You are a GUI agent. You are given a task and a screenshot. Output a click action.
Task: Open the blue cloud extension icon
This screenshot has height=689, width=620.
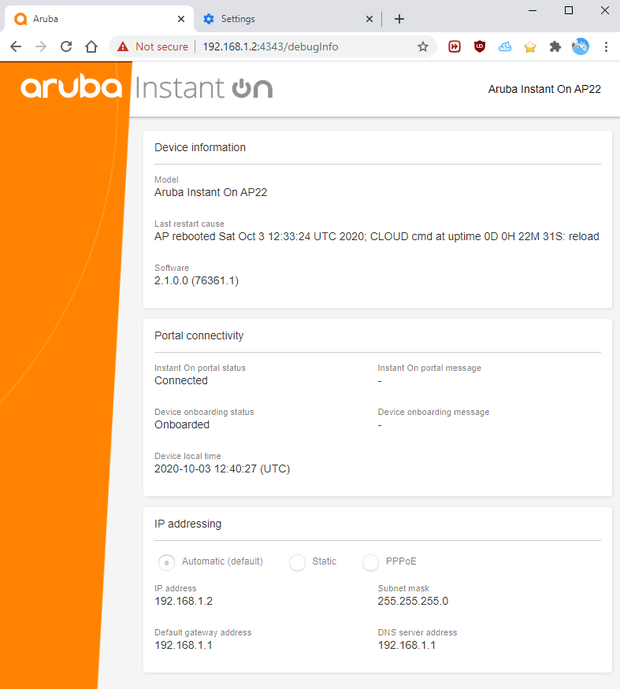coord(505,47)
